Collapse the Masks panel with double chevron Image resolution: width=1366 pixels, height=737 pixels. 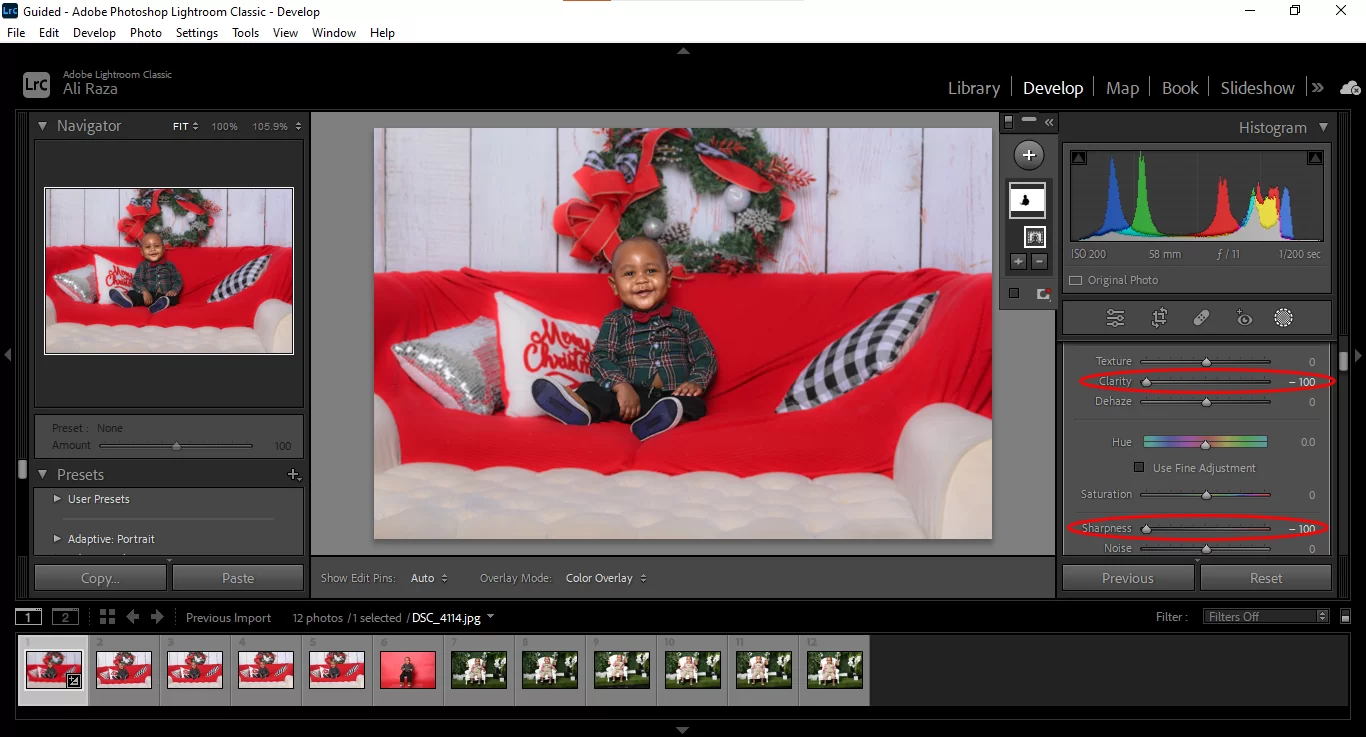[1049, 122]
